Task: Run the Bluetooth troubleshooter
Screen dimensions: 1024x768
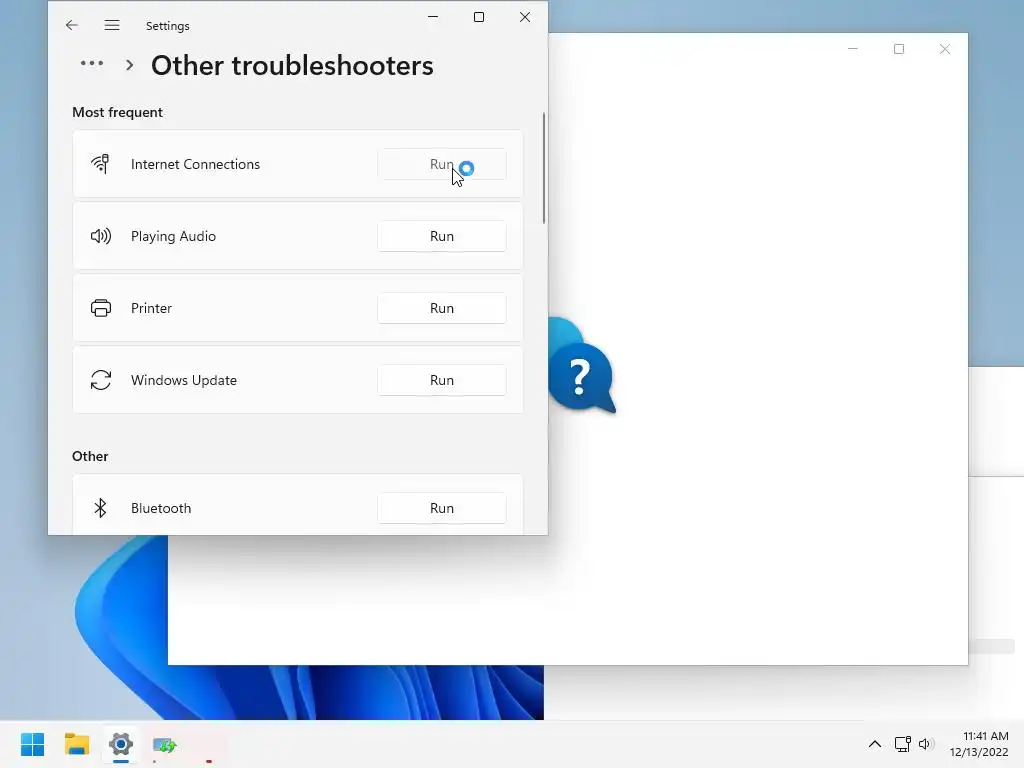Action: (441, 507)
